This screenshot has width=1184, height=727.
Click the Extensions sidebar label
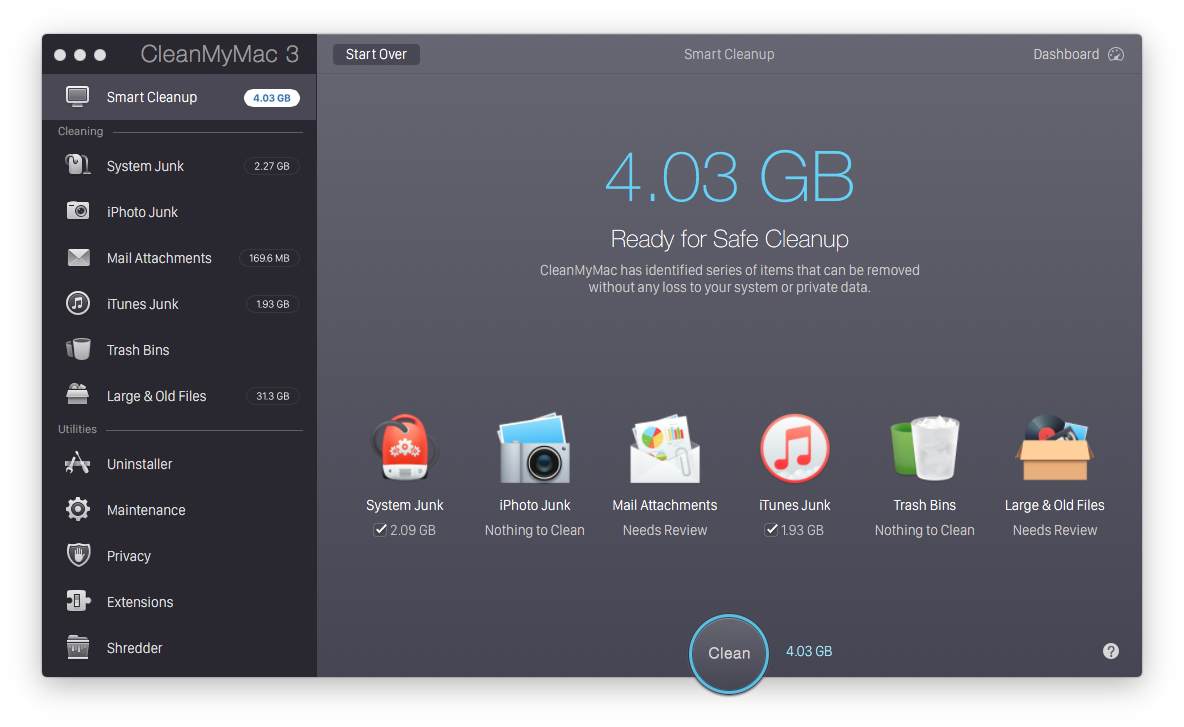click(x=140, y=602)
